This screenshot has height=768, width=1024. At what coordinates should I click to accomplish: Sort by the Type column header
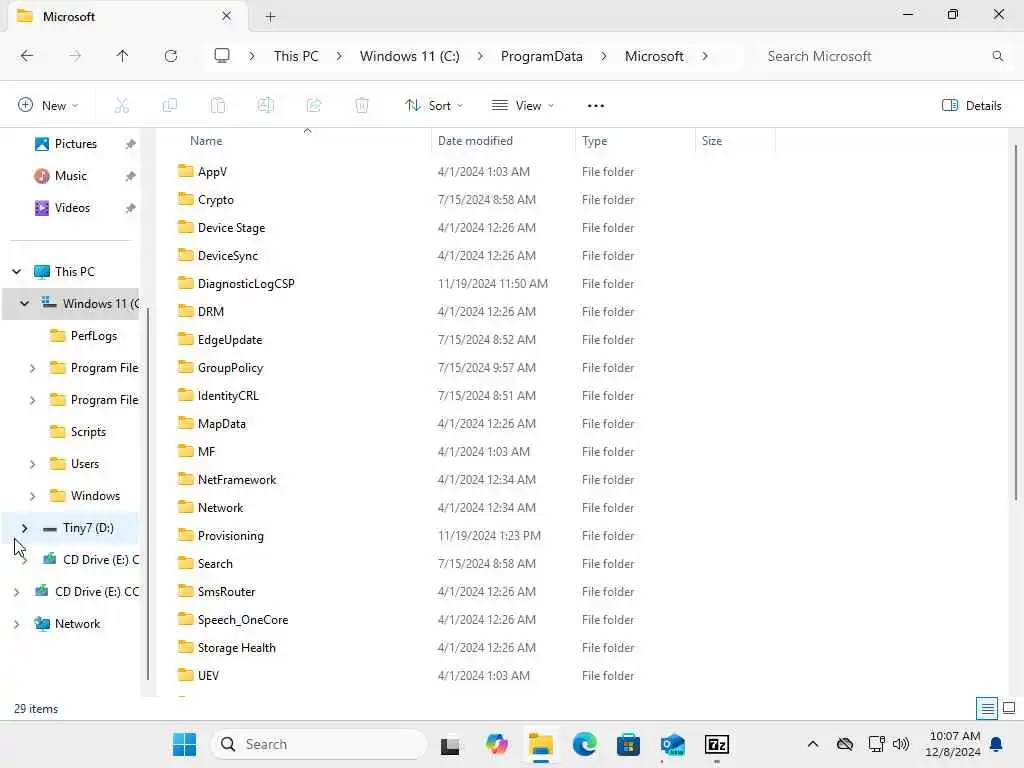[x=594, y=140]
